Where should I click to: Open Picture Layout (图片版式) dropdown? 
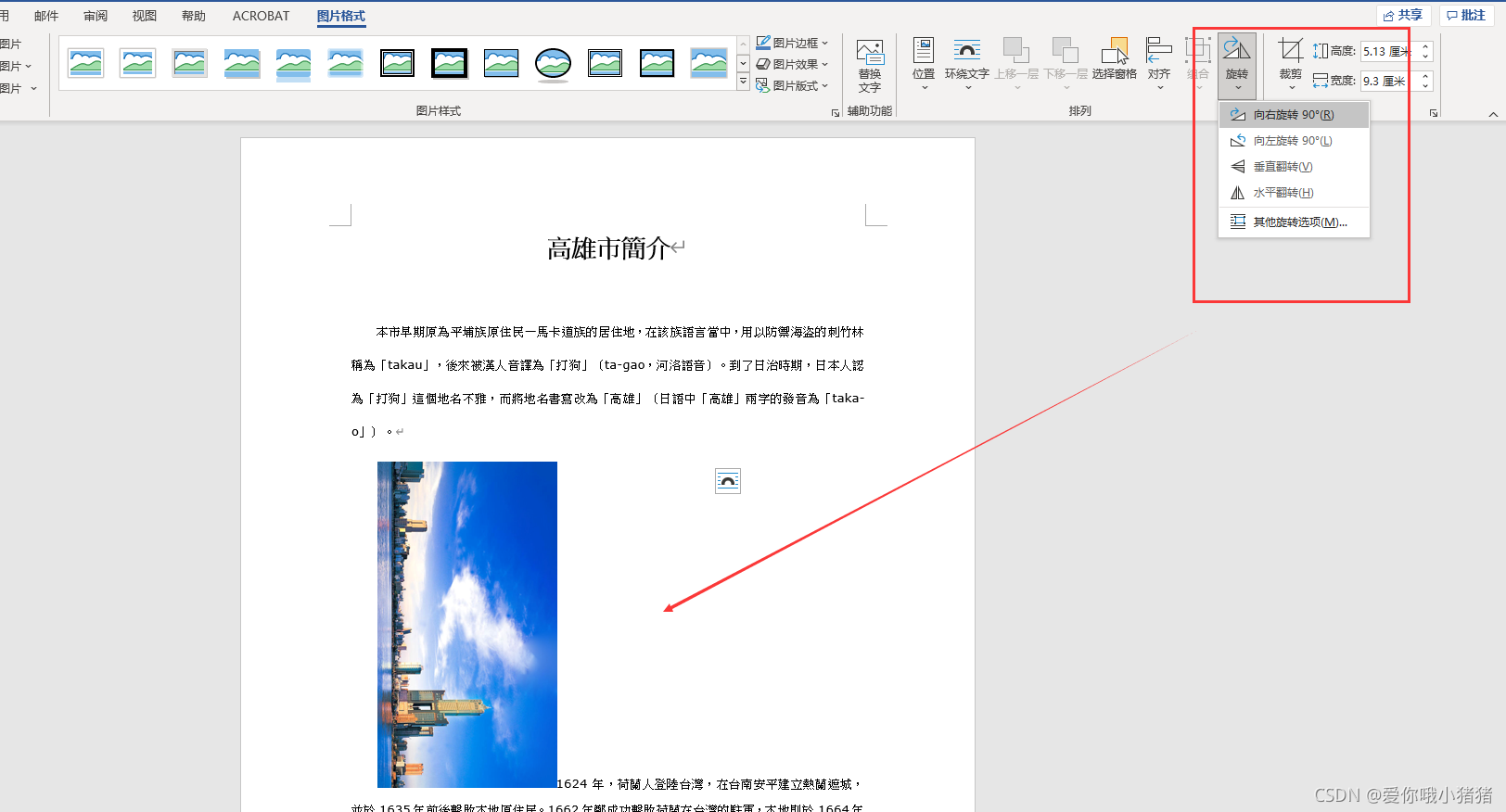(792, 85)
